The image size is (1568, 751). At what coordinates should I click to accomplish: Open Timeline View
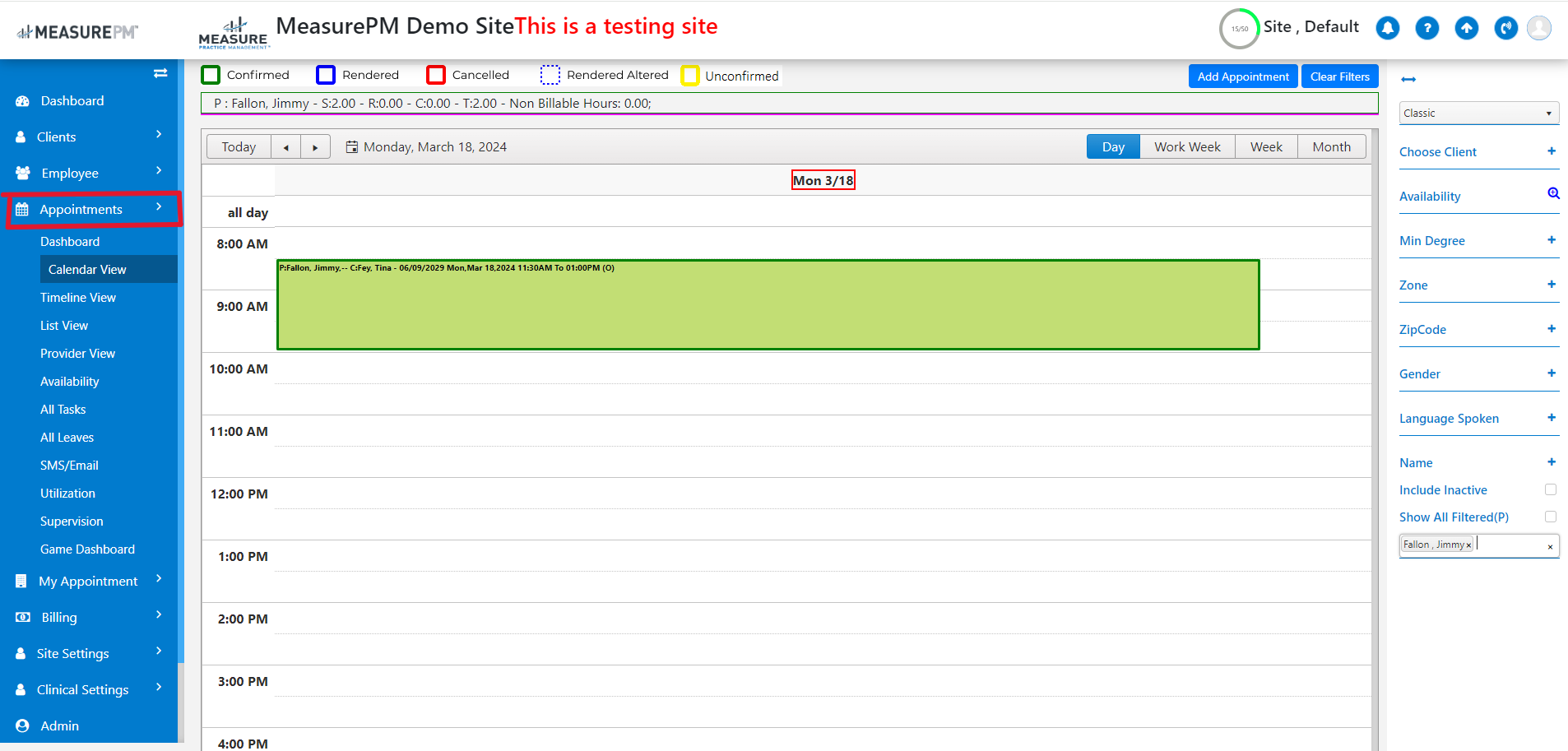pyautogui.click(x=78, y=297)
